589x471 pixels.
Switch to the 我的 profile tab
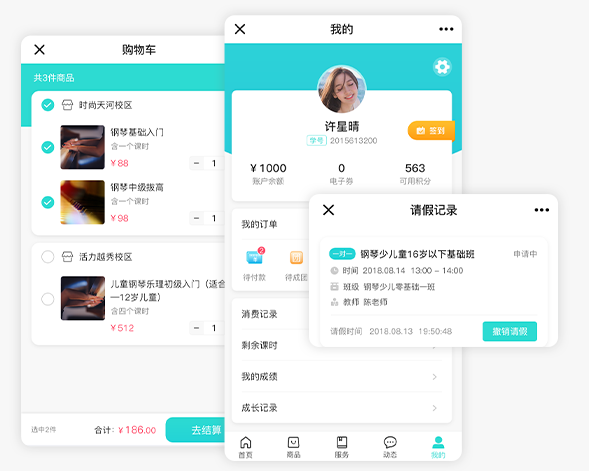coord(438,447)
